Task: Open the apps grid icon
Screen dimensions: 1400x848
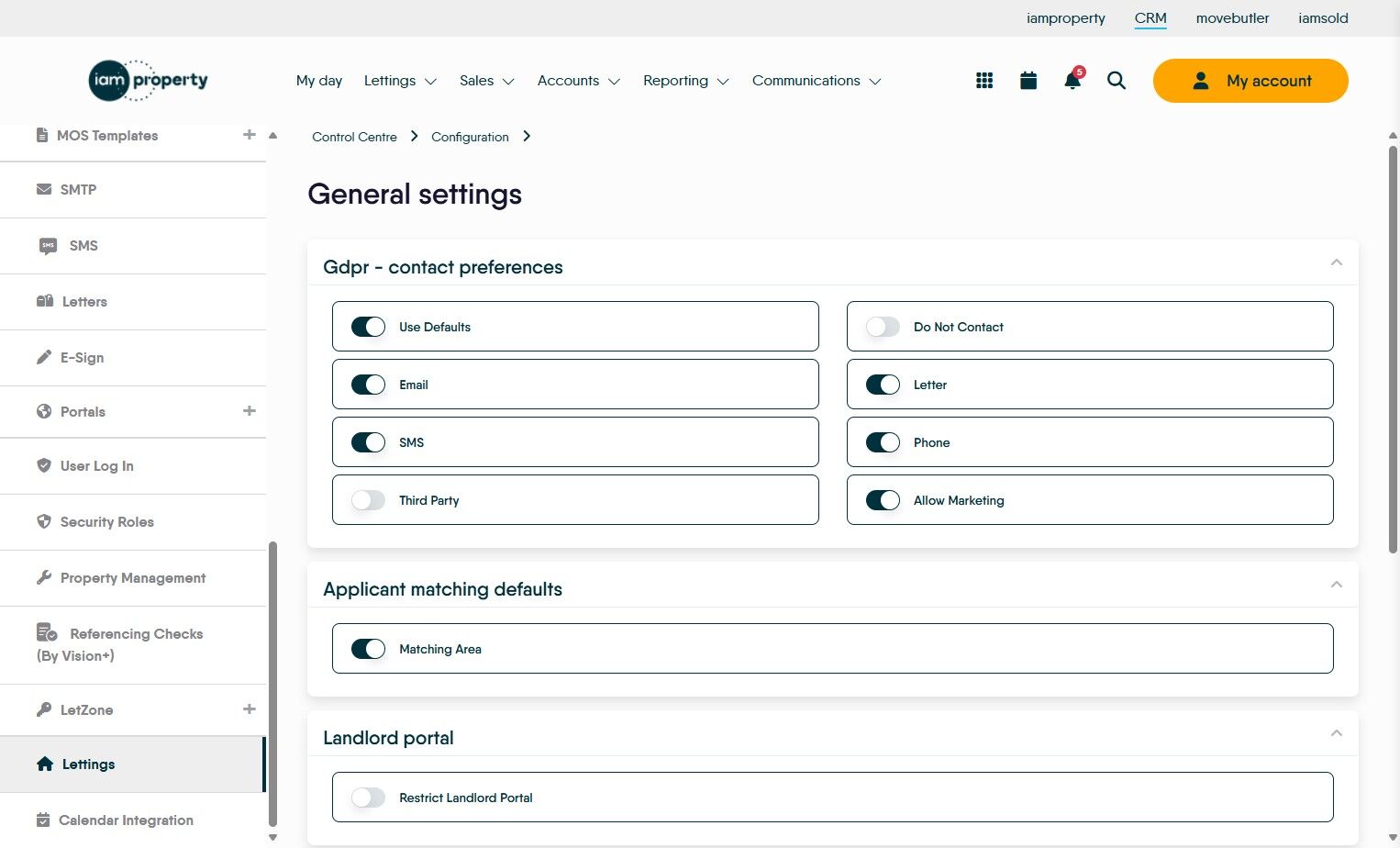Action: (984, 81)
